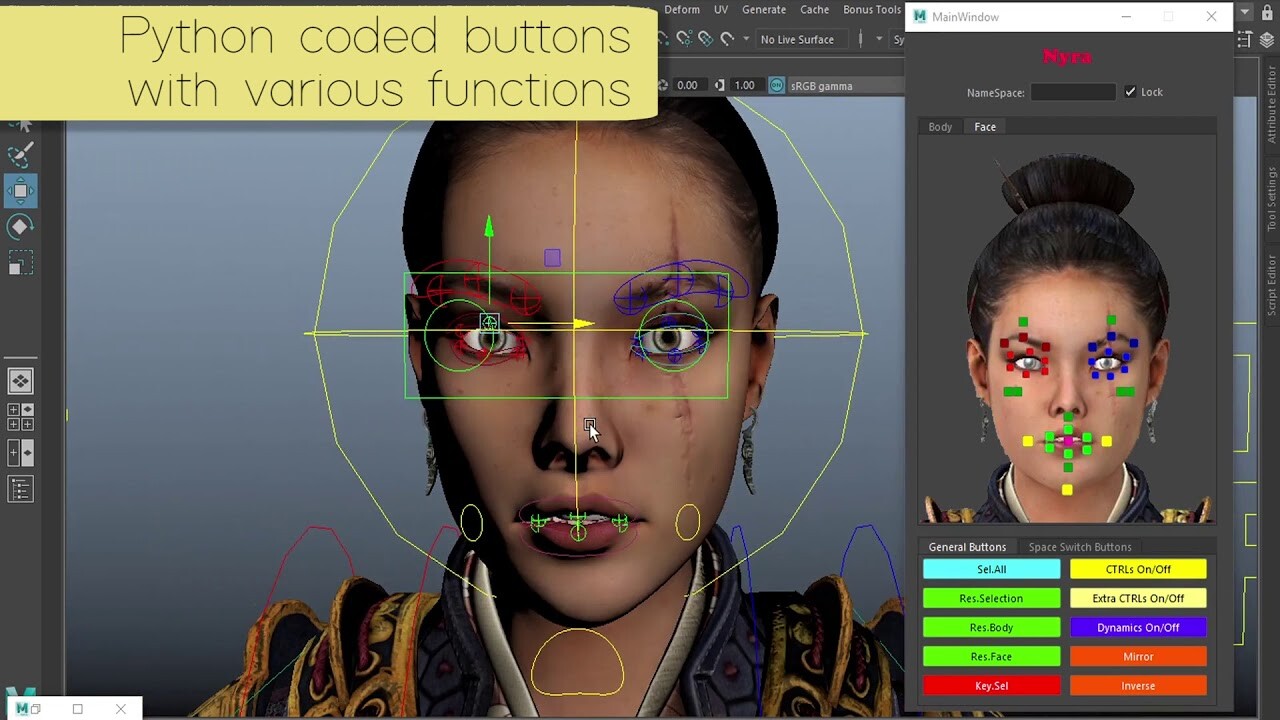
Task: Open the Bonus Tools menu
Action: 870,10
